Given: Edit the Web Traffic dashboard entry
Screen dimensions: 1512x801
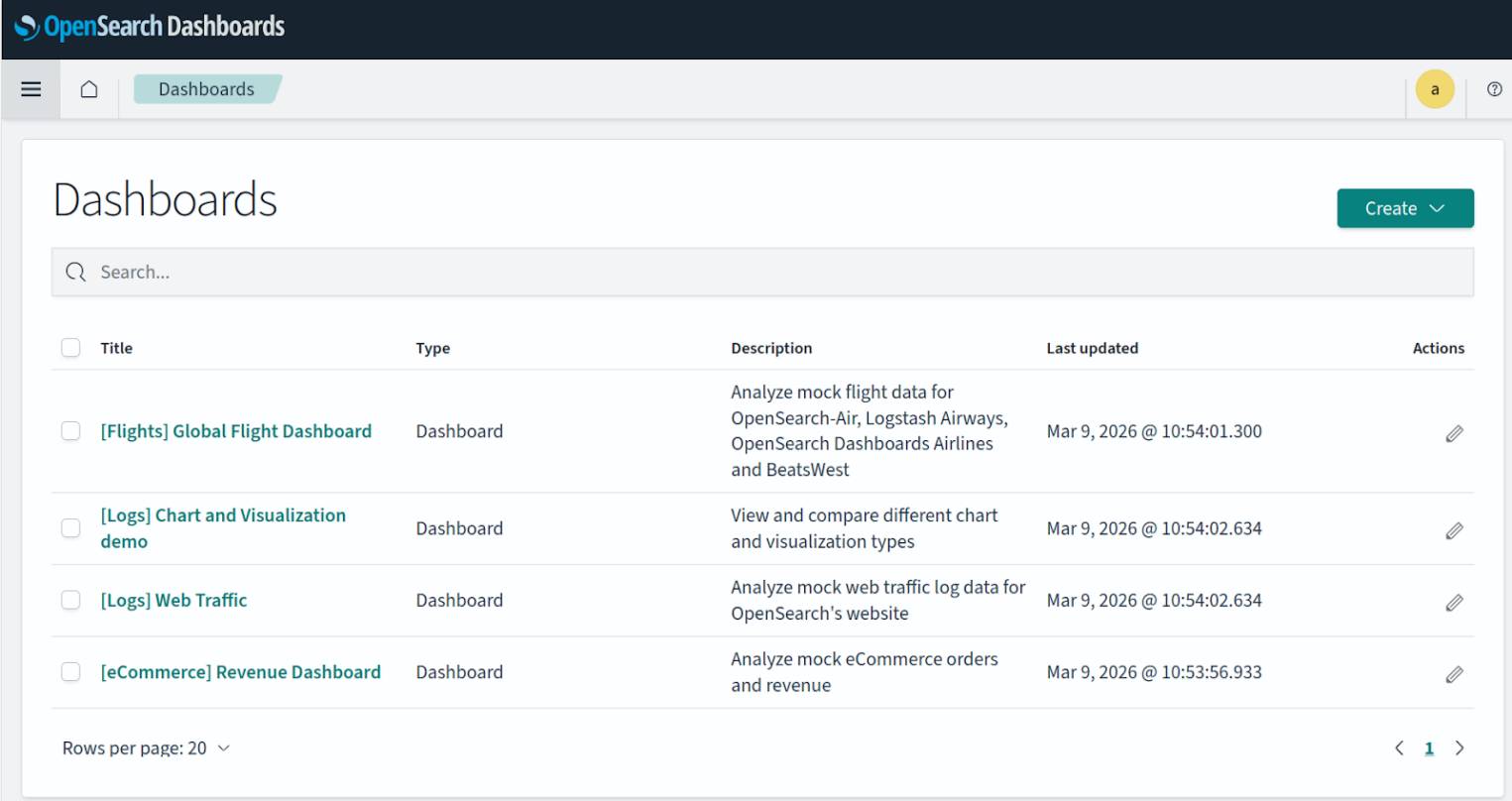Looking at the screenshot, I should pyautogui.click(x=1454, y=602).
